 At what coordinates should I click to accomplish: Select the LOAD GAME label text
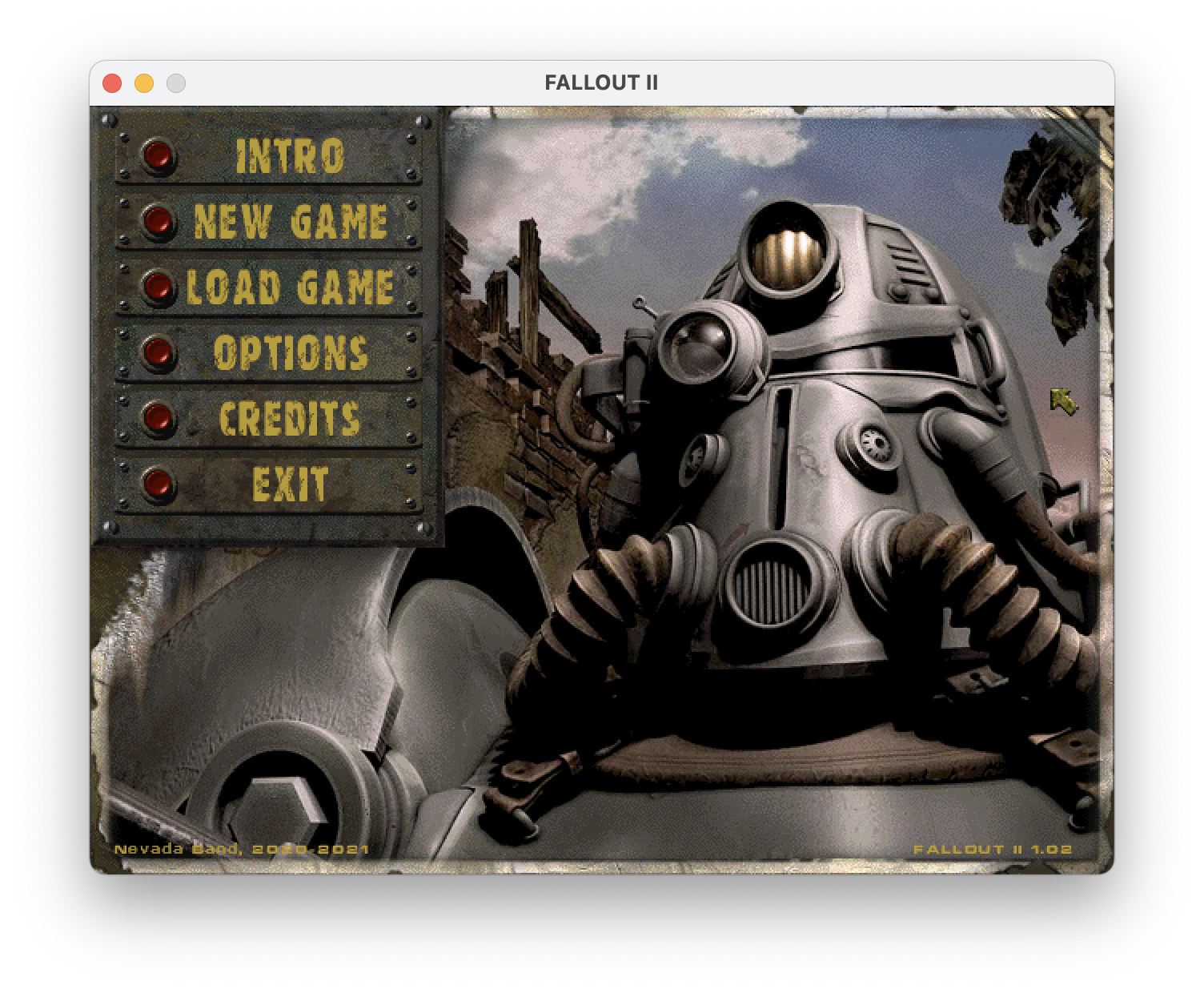pos(290,287)
